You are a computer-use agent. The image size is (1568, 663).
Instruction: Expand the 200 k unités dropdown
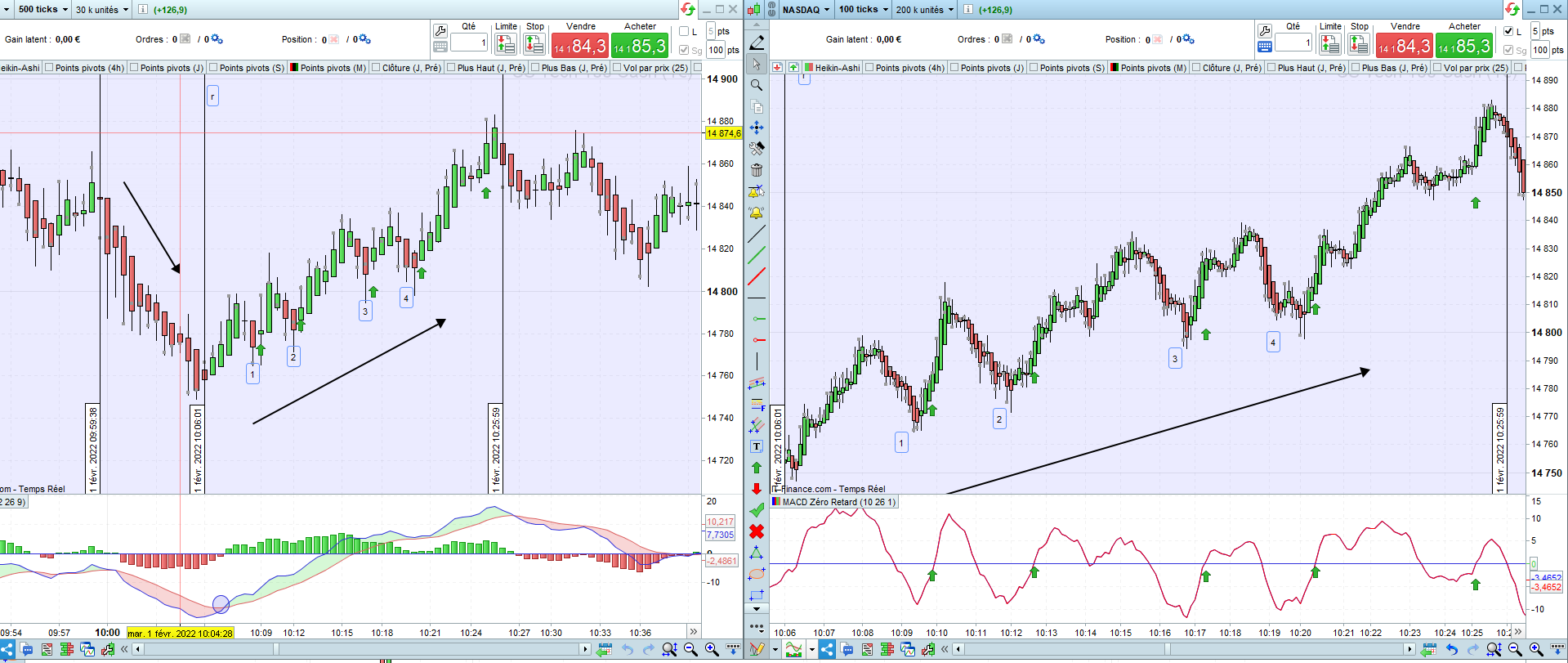[924, 9]
